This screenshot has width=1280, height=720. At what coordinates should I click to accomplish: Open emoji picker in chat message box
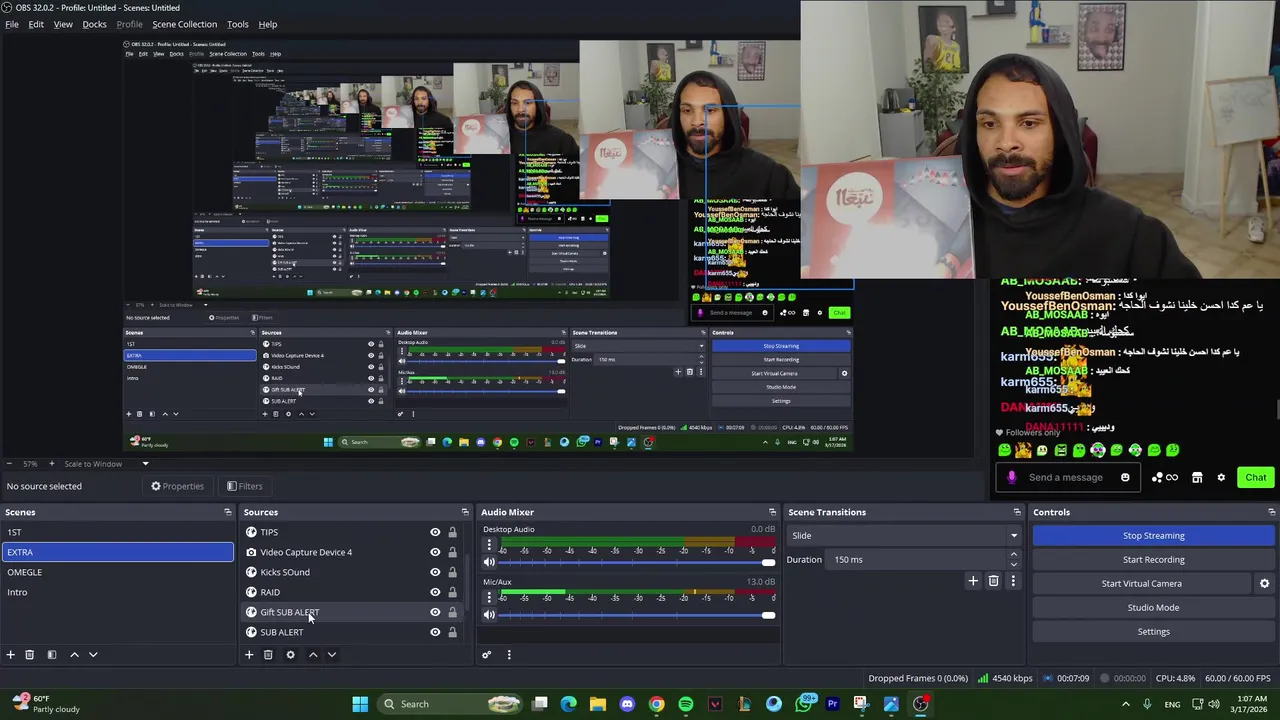[x=1125, y=478]
